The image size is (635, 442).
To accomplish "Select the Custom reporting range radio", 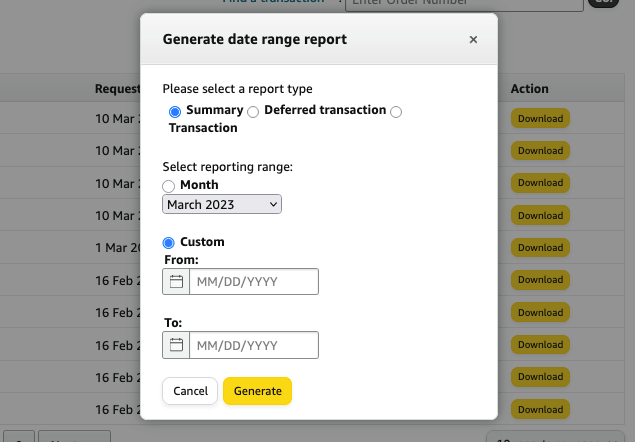I will point(168,243).
